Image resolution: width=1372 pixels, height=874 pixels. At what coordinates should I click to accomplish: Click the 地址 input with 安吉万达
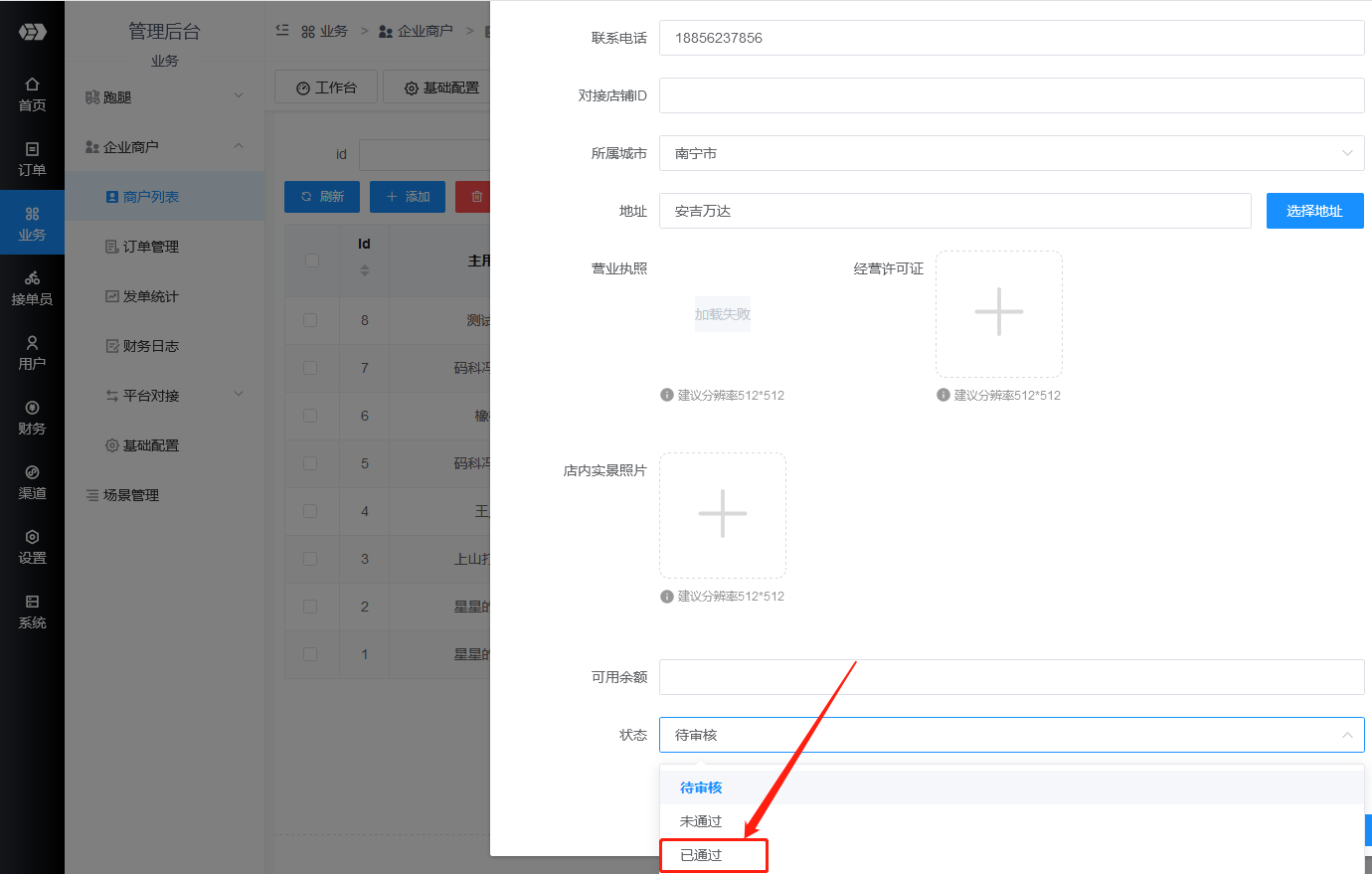(x=954, y=211)
